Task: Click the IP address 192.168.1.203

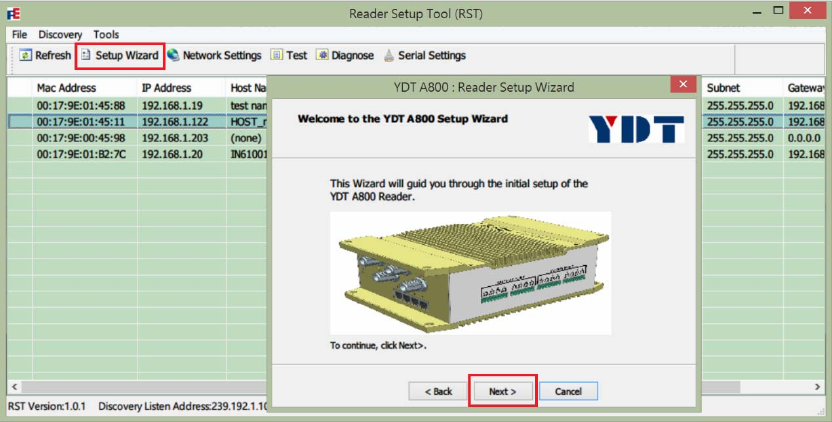Action: click(175, 138)
